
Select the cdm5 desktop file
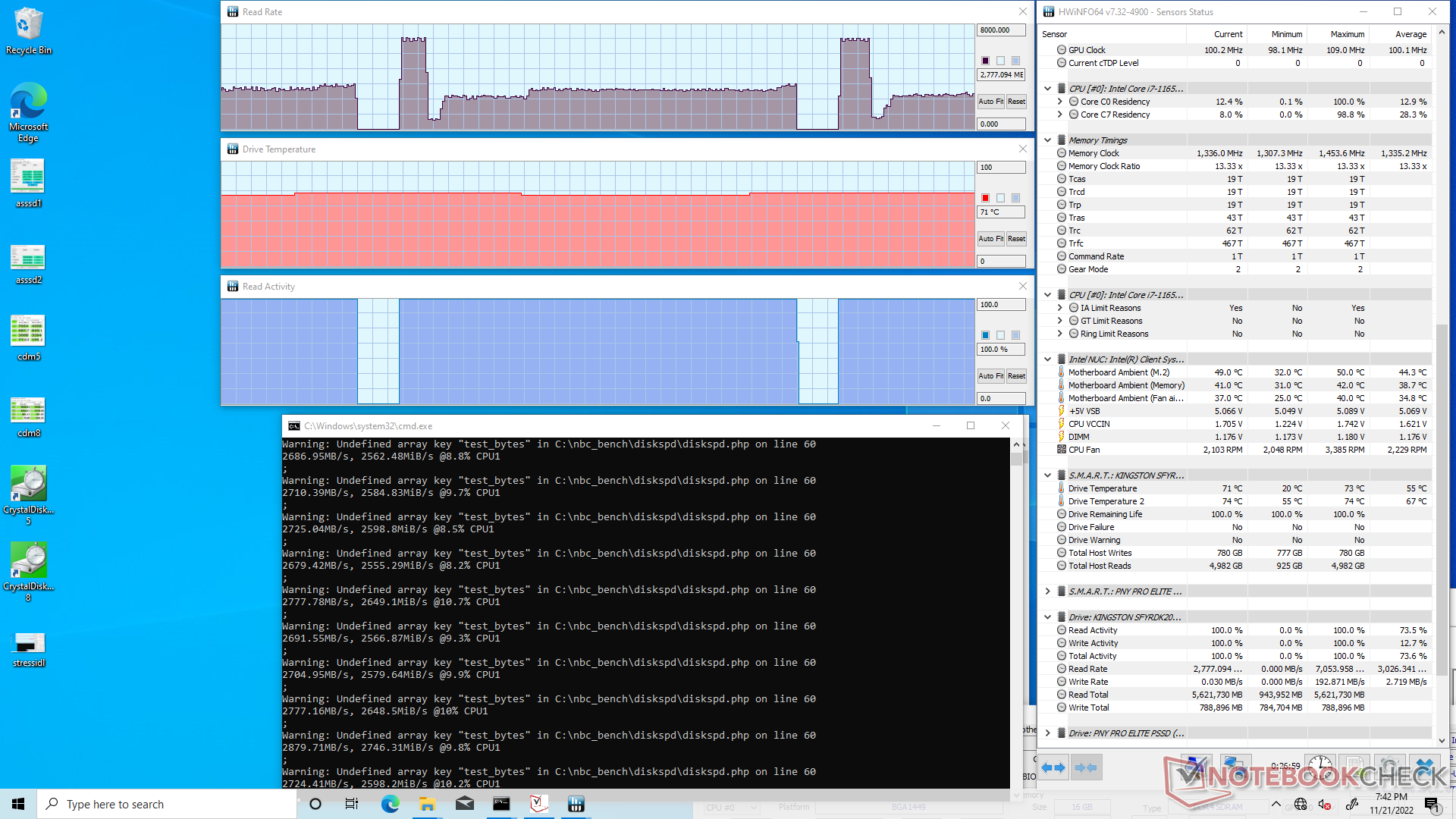[28, 338]
